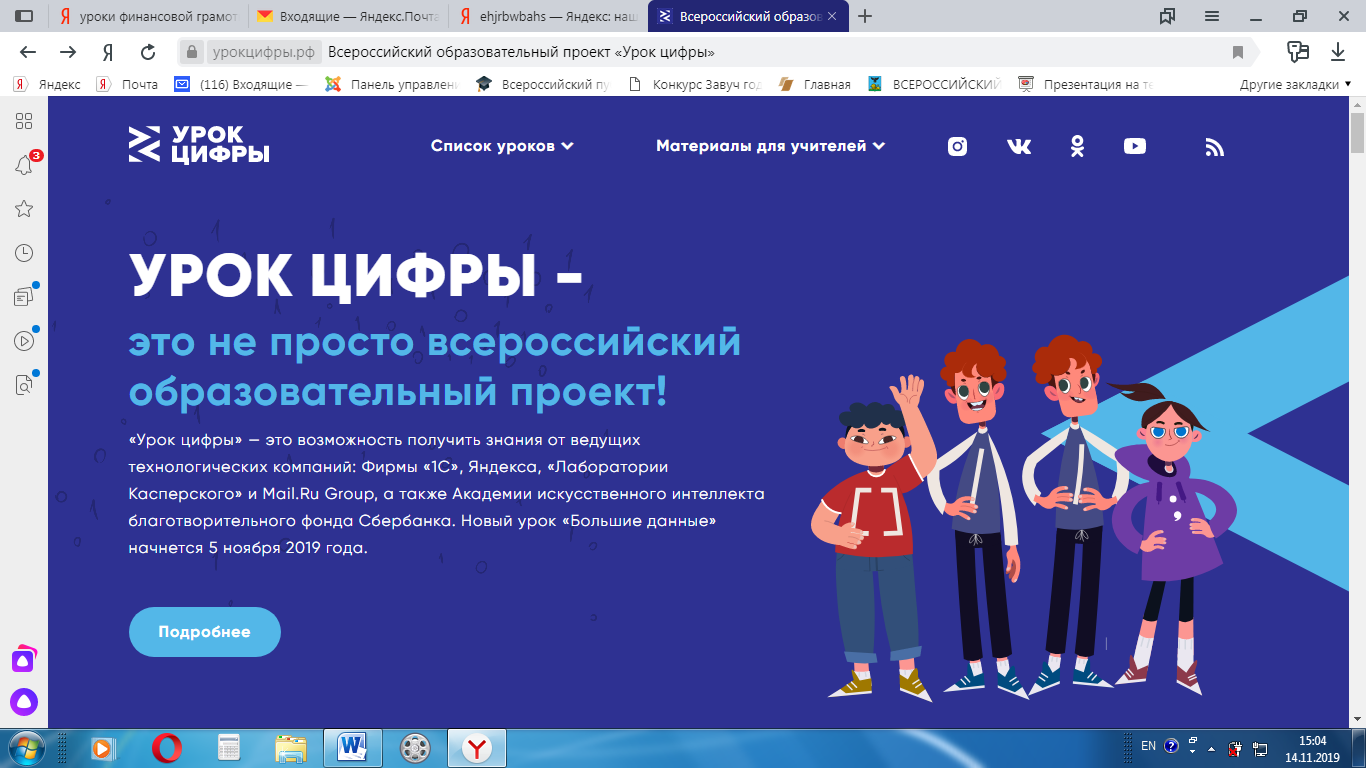Open Конкурс Завуч года bookmark

click(695, 85)
